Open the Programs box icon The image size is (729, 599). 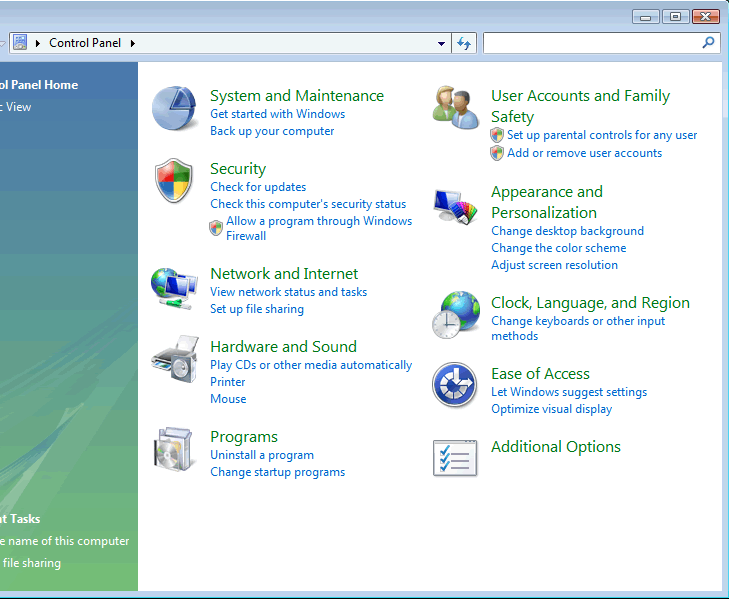174,450
